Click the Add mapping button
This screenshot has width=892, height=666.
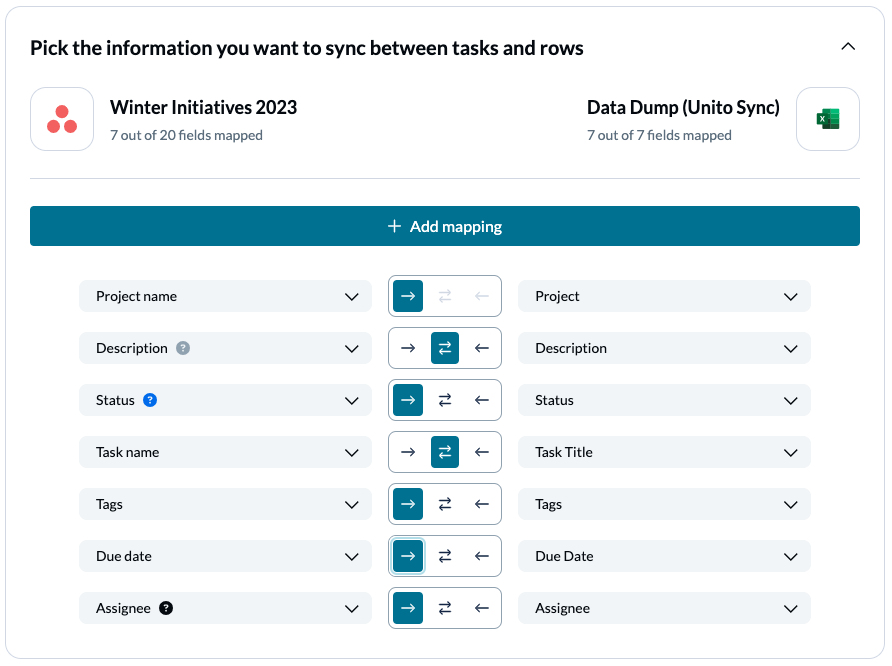tap(445, 226)
